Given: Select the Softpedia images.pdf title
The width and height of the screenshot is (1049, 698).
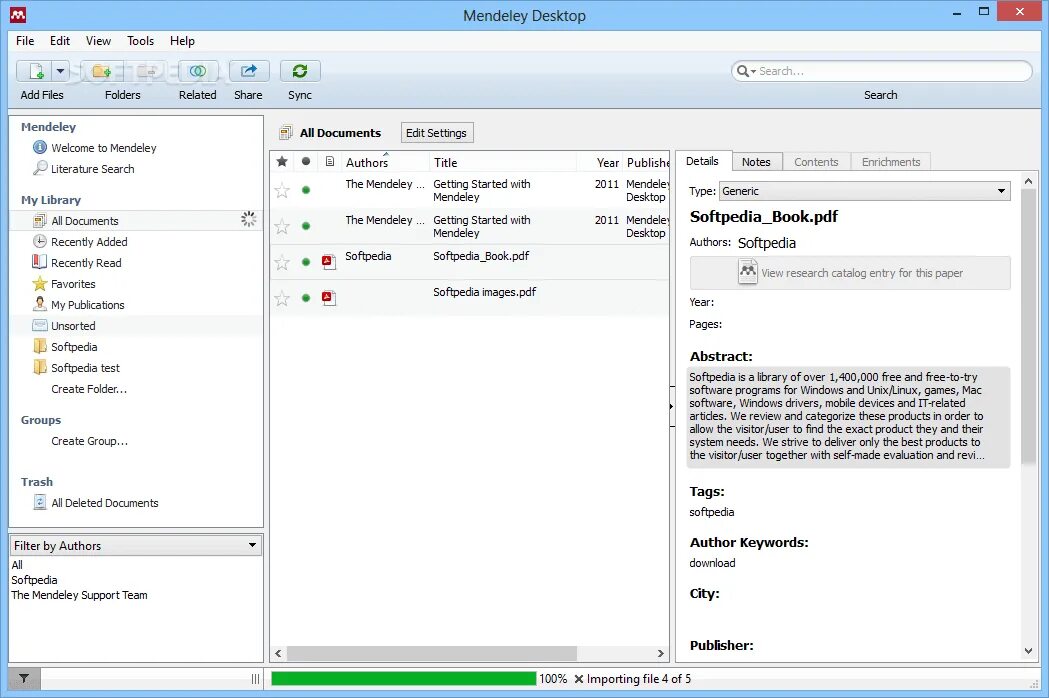Looking at the screenshot, I should tap(484, 292).
